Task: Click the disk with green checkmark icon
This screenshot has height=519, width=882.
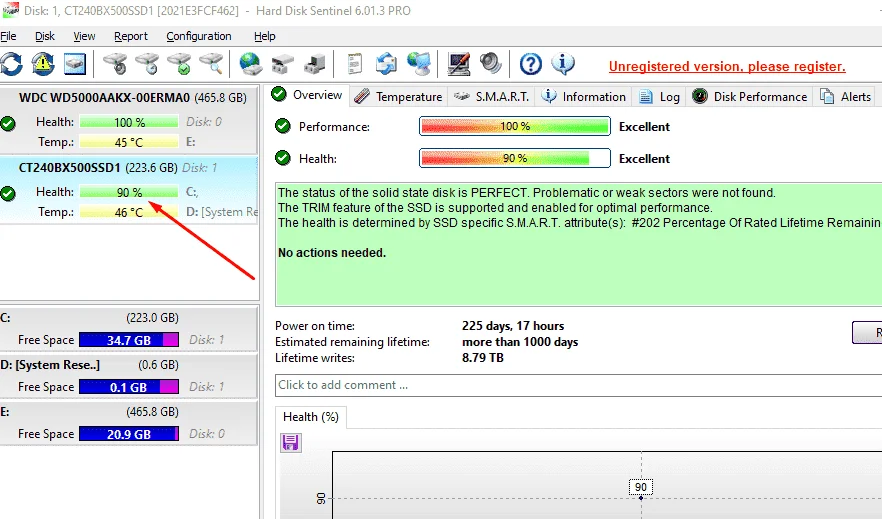Action: 180,64
